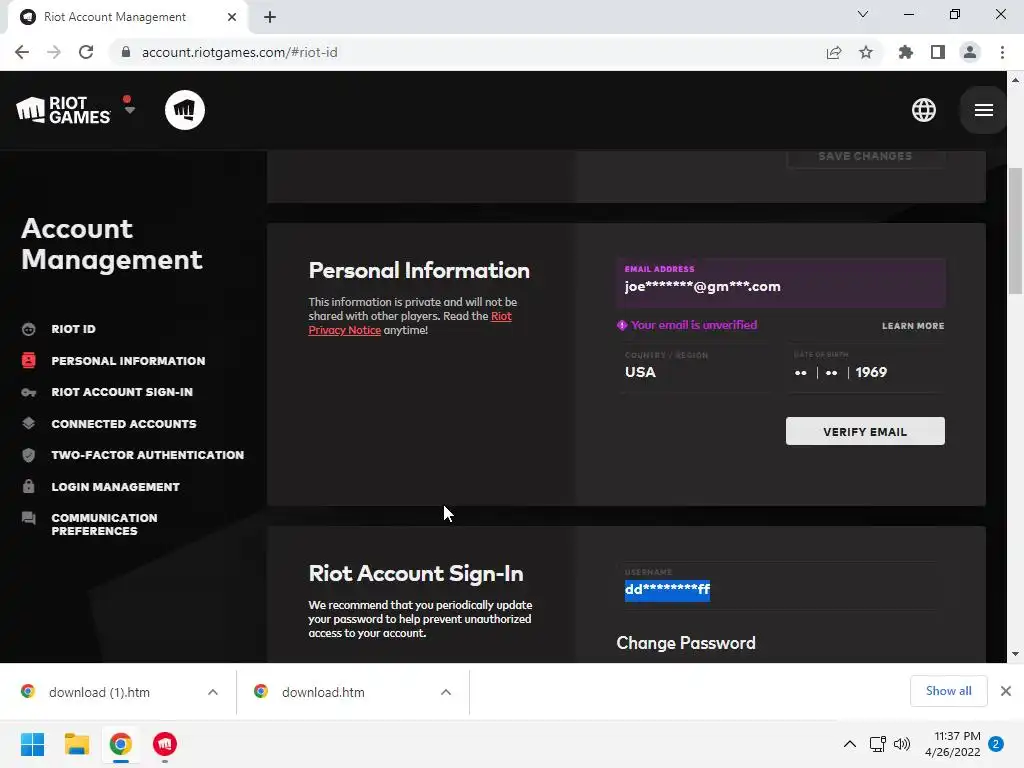Open Chrome's three-dot menu
The image size is (1024, 768).
tap(1002, 52)
